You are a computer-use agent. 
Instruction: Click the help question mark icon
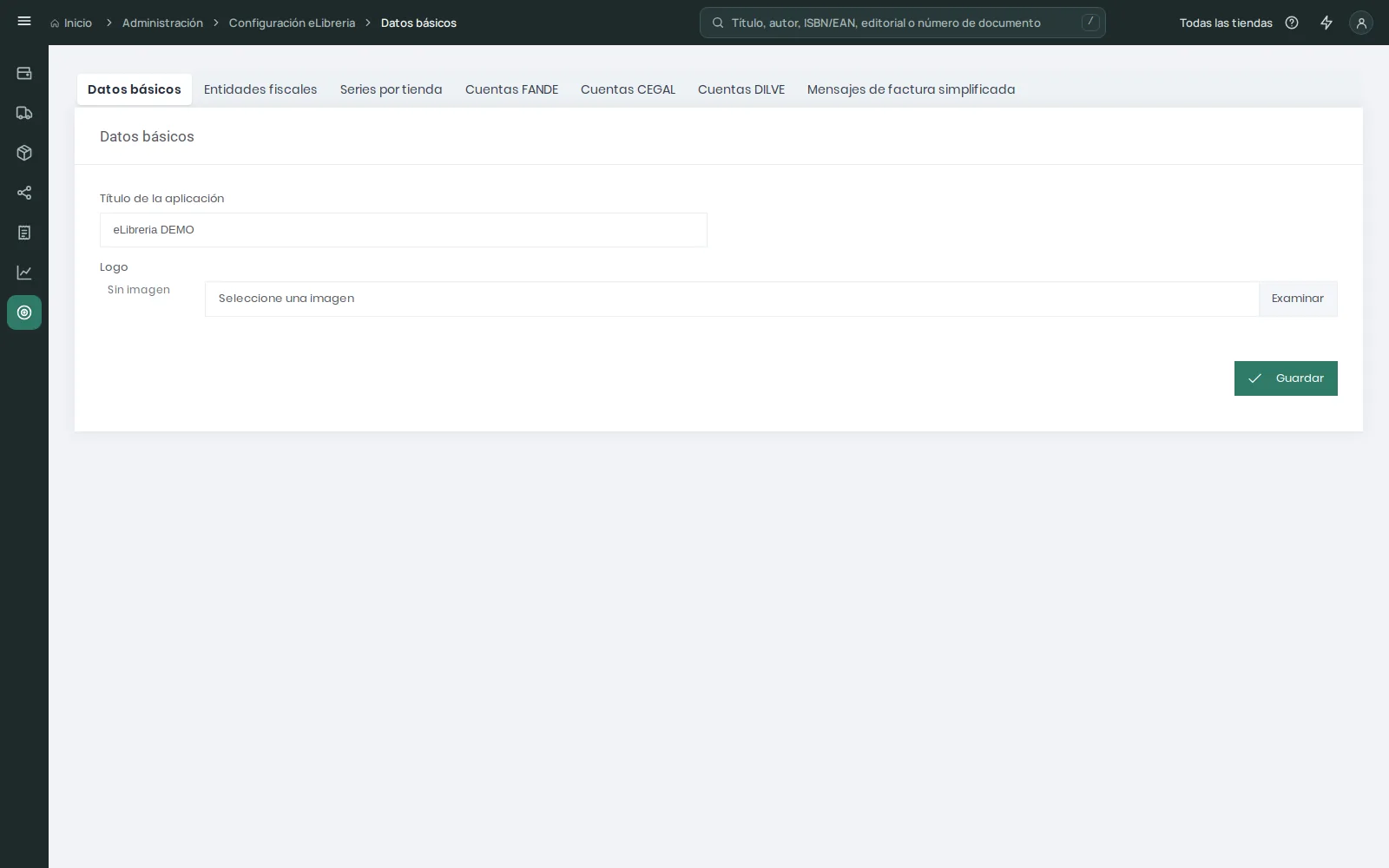[1292, 23]
